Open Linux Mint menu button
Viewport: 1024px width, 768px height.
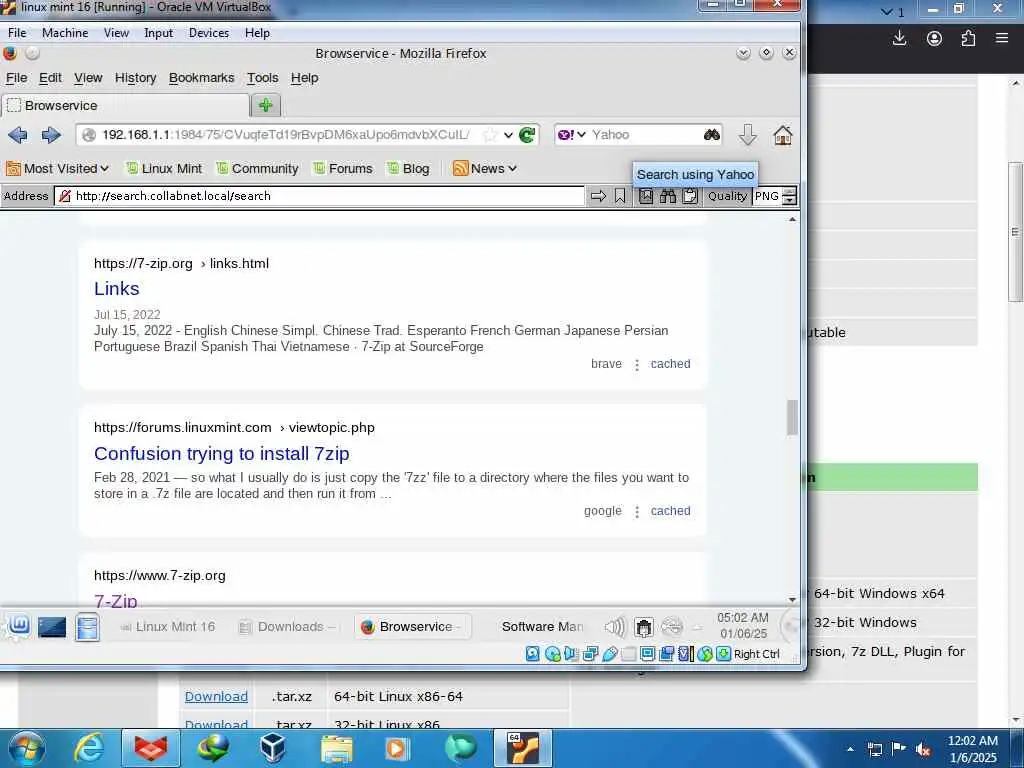(18, 627)
